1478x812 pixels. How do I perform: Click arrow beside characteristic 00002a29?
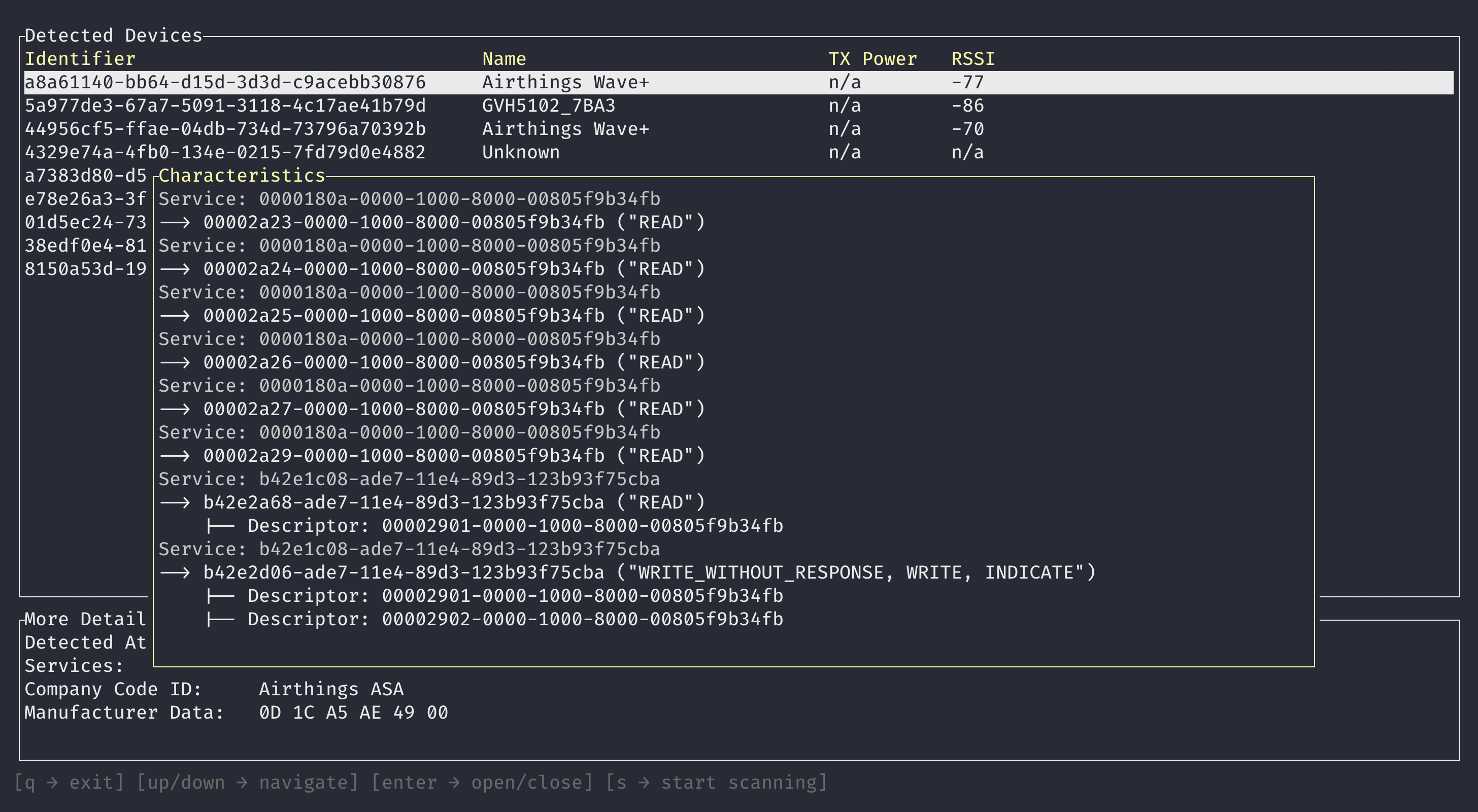tap(175, 456)
